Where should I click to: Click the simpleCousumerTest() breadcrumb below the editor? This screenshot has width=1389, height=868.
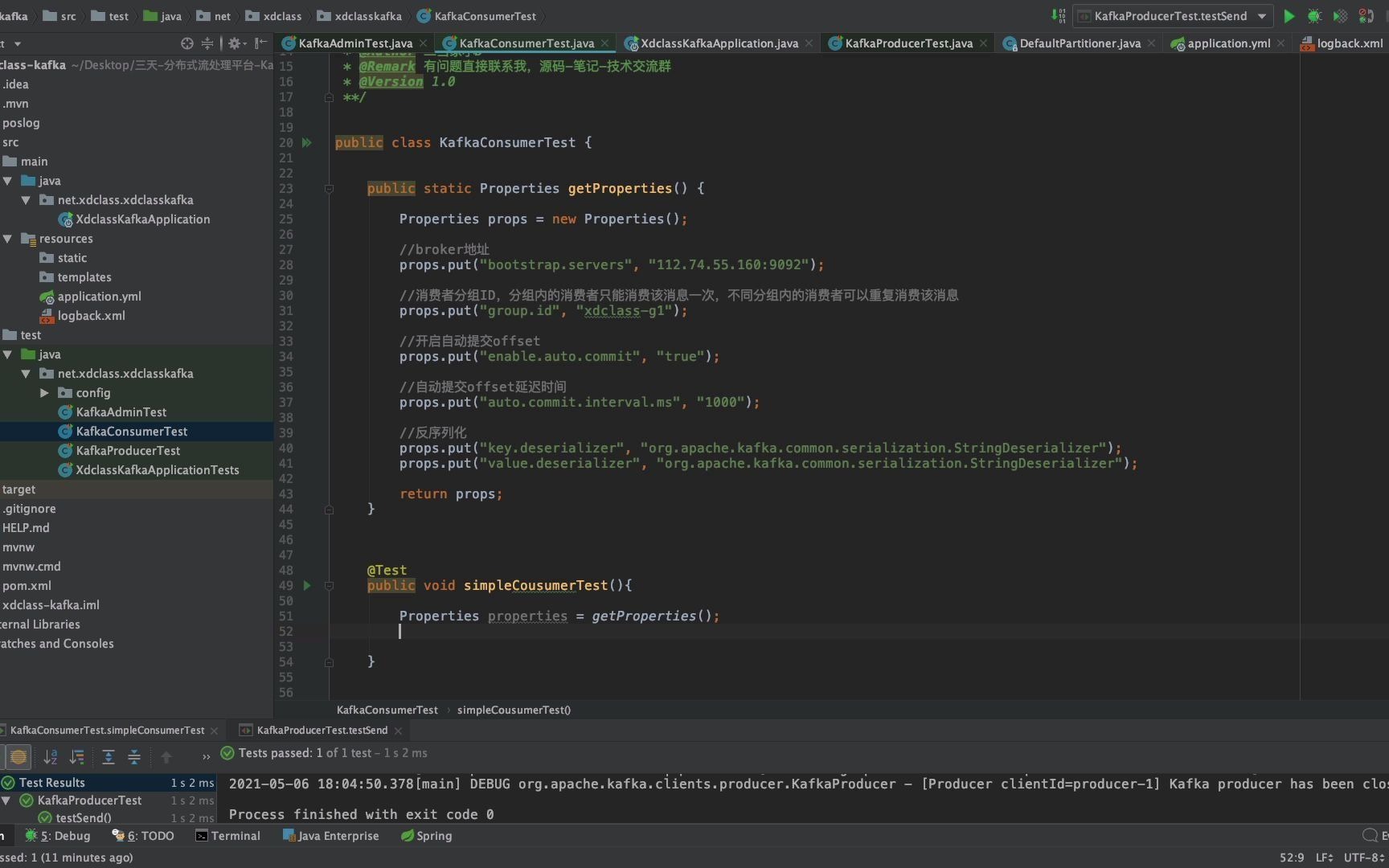[x=514, y=710]
